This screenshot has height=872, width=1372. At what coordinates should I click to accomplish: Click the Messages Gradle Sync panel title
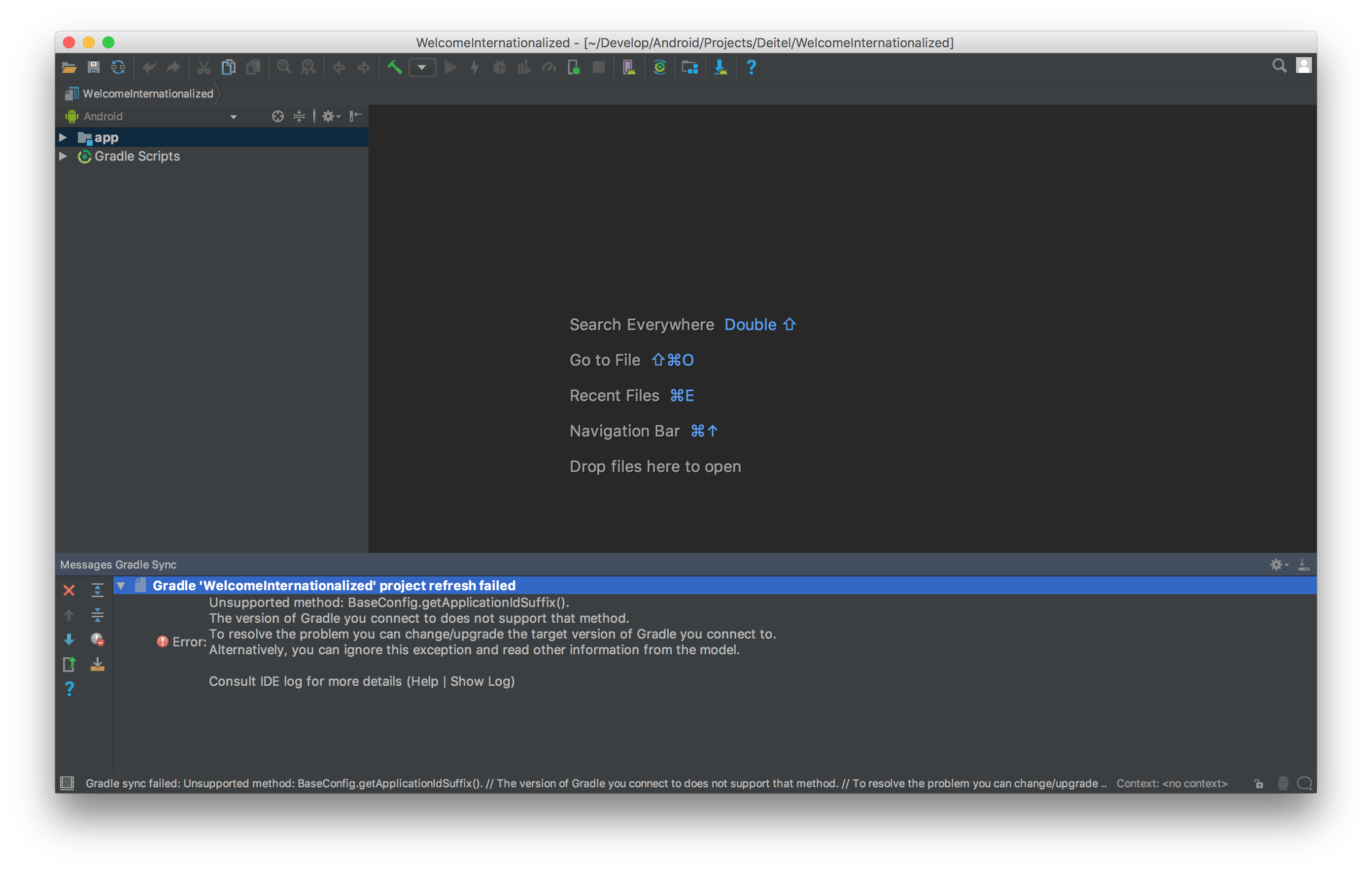[x=118, y=565]
